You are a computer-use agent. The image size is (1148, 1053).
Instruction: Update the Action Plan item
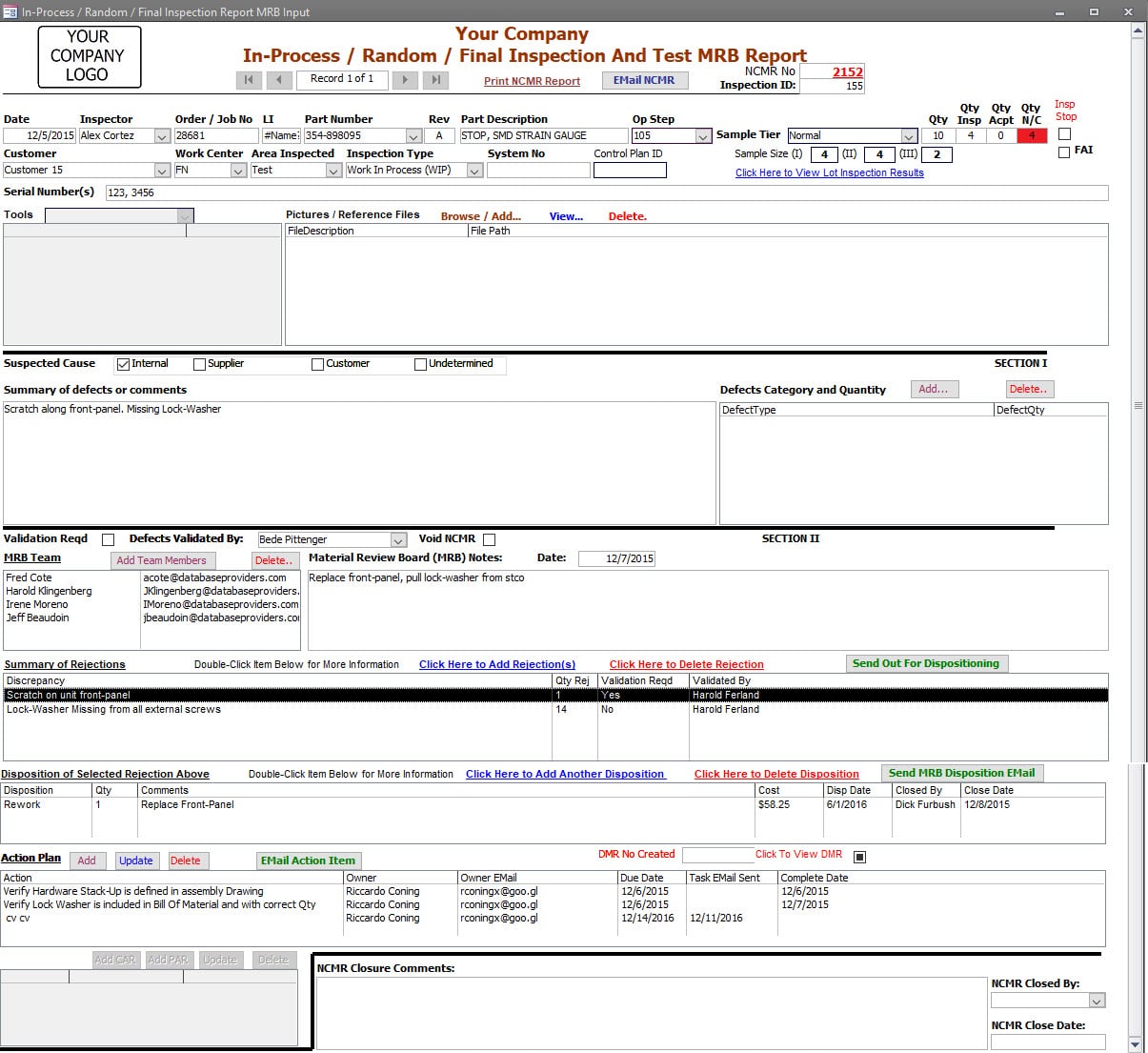coord(136,861)
